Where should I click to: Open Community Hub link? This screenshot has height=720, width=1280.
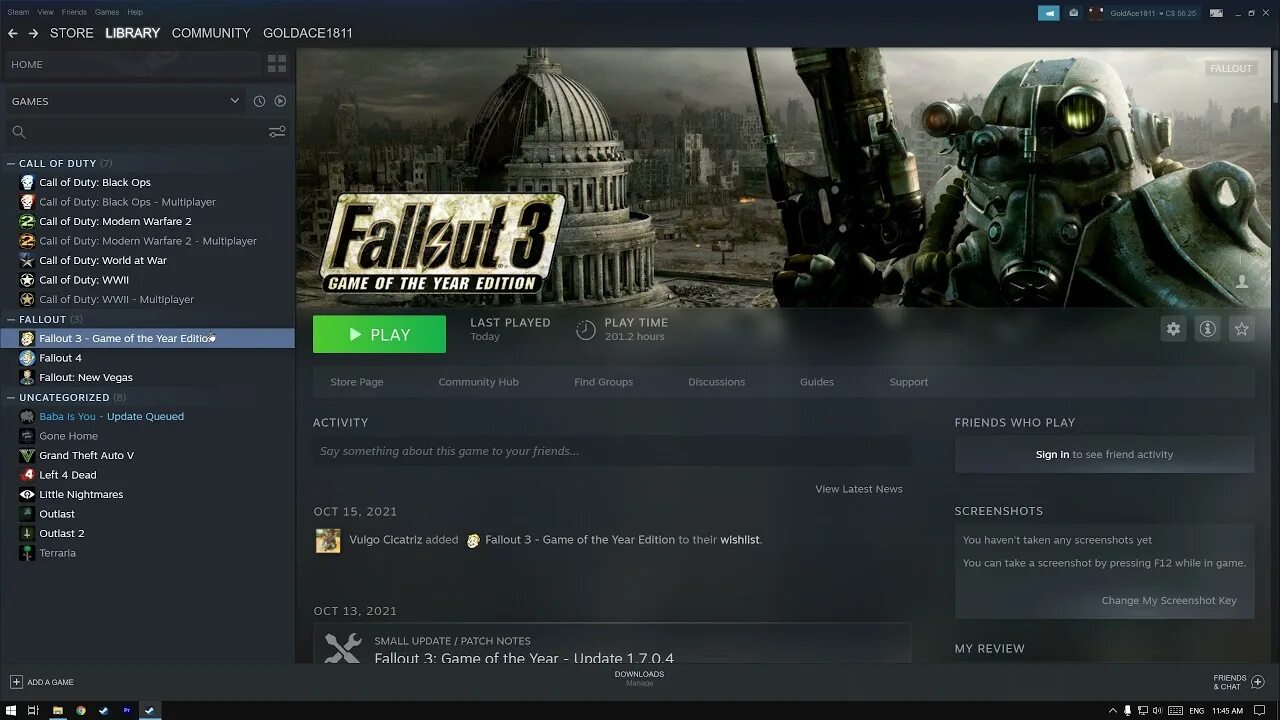pos(478,382)
